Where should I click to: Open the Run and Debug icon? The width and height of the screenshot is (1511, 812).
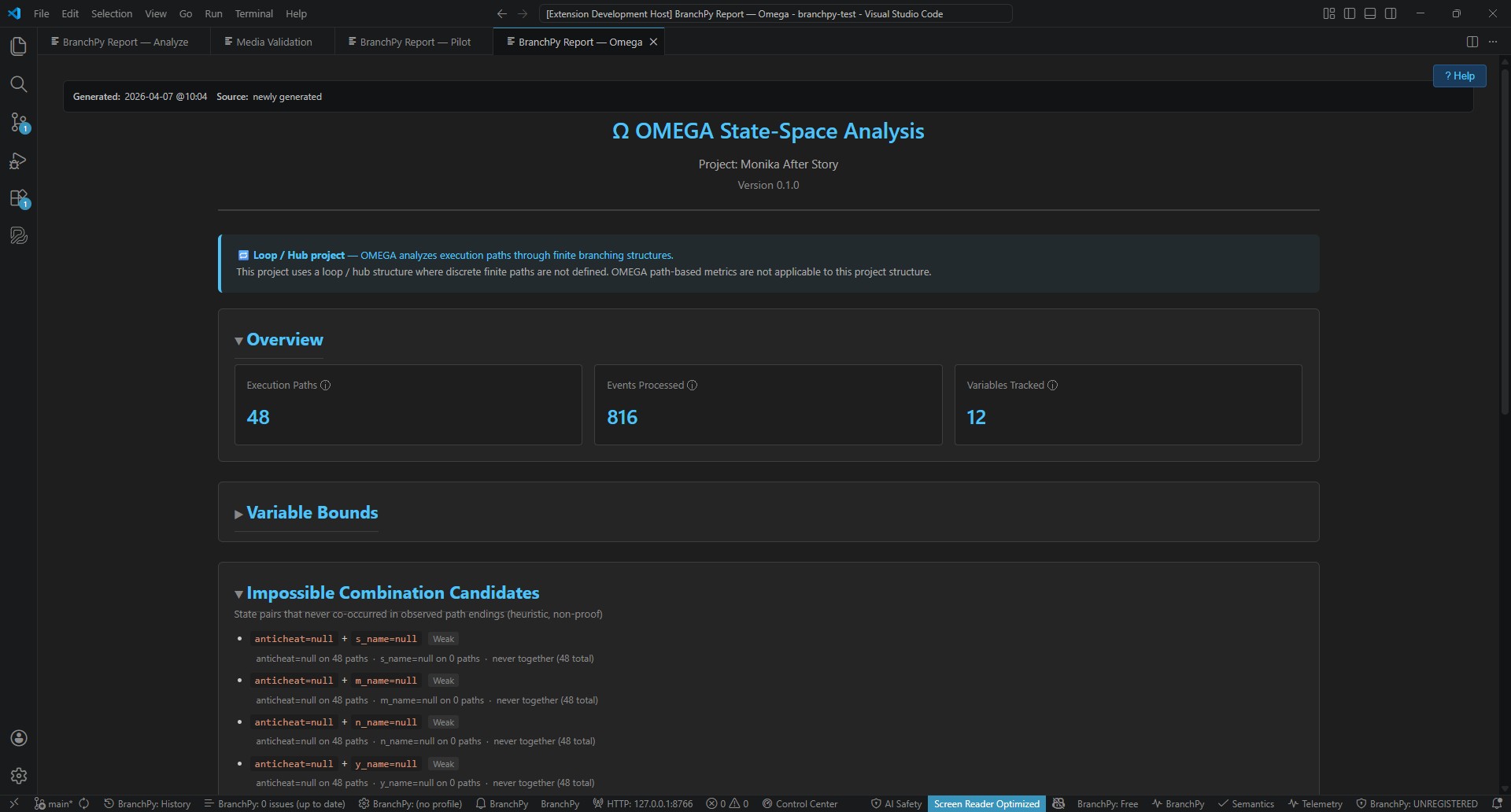[18, 161]
